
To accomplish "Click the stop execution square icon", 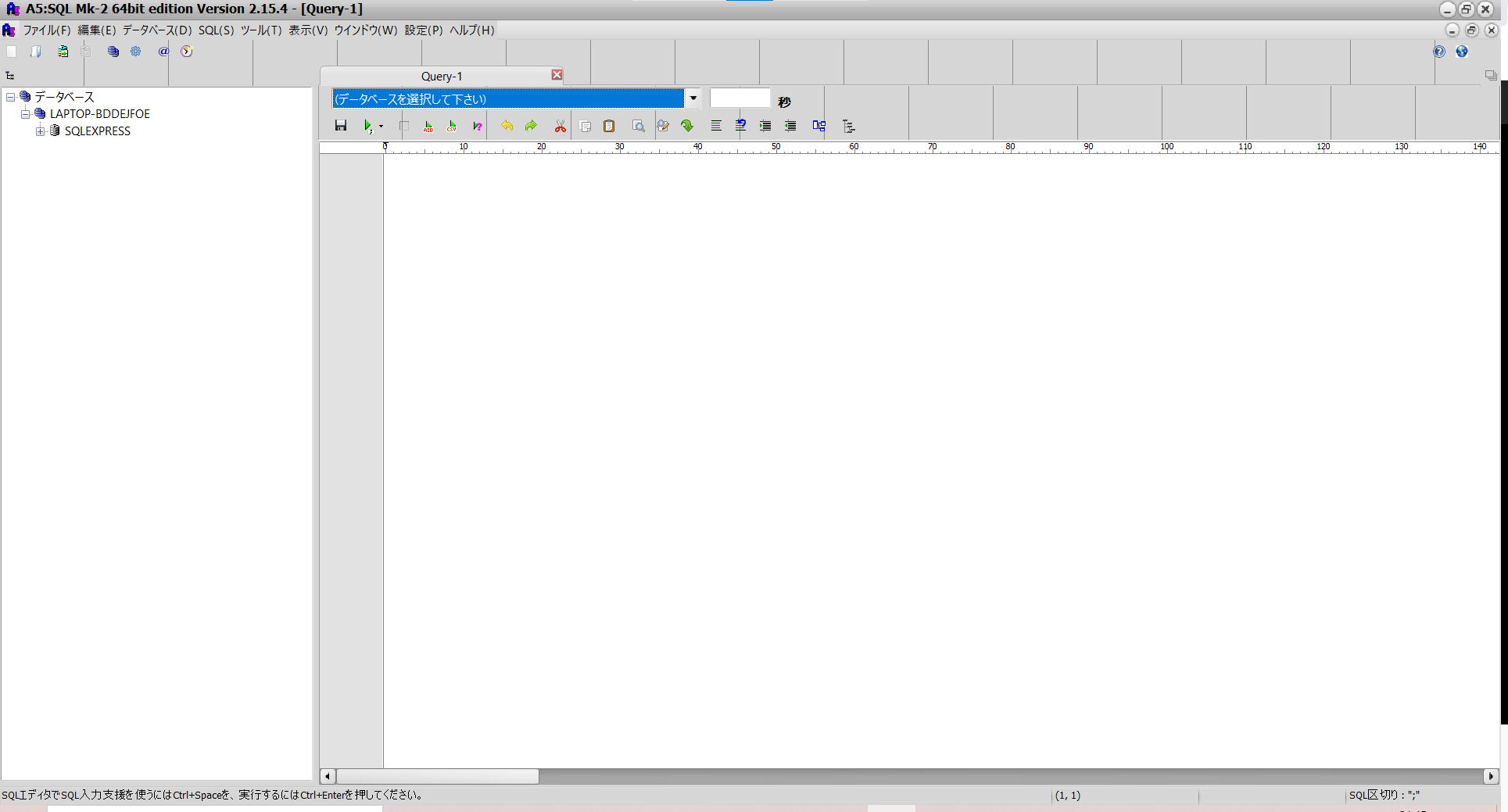I will [404, 126].
